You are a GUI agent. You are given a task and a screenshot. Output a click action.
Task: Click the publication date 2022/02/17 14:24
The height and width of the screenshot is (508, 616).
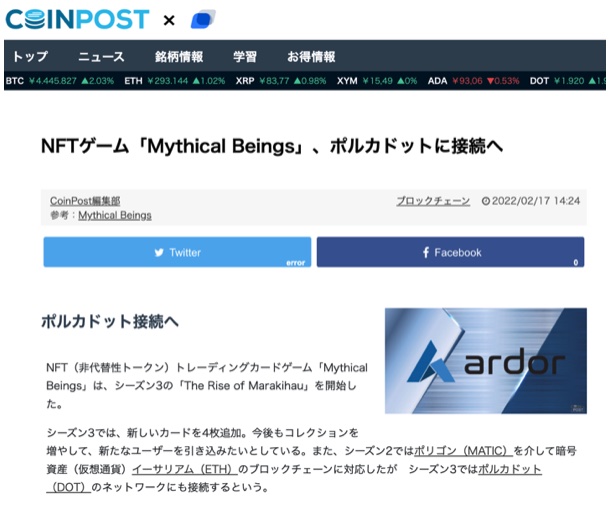(x=536, y=201)
